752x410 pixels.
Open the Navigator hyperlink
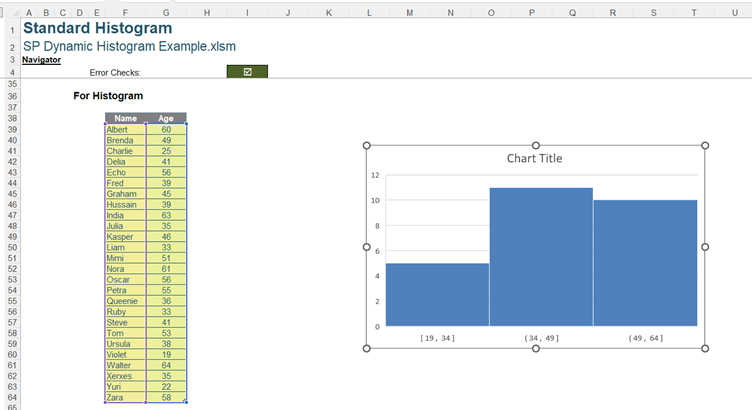click(x=41, y=60)
